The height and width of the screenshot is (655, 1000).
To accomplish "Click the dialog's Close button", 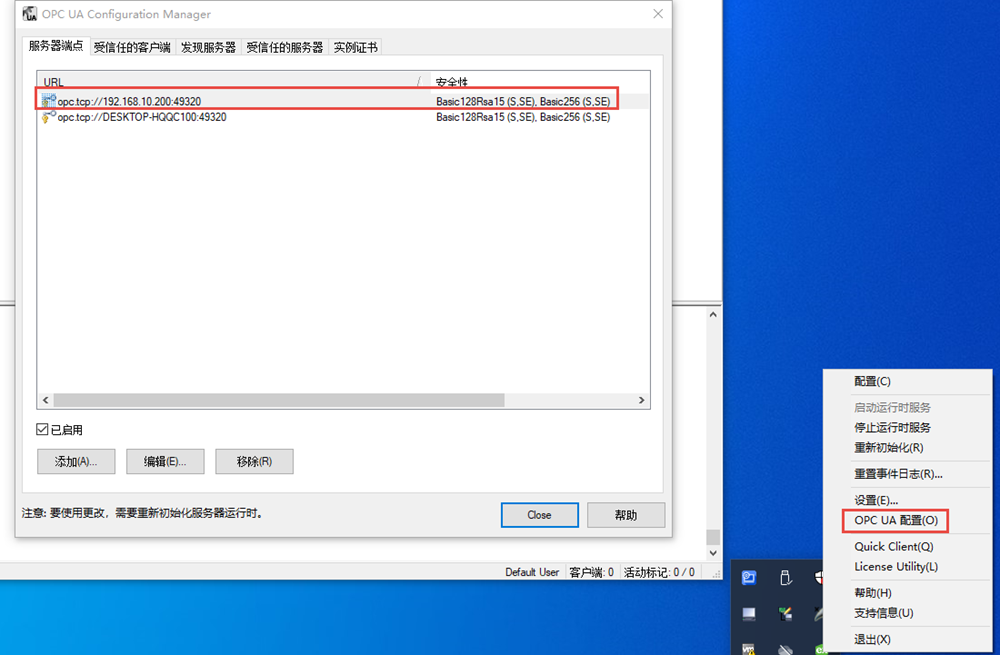I will tap(540, 515).
